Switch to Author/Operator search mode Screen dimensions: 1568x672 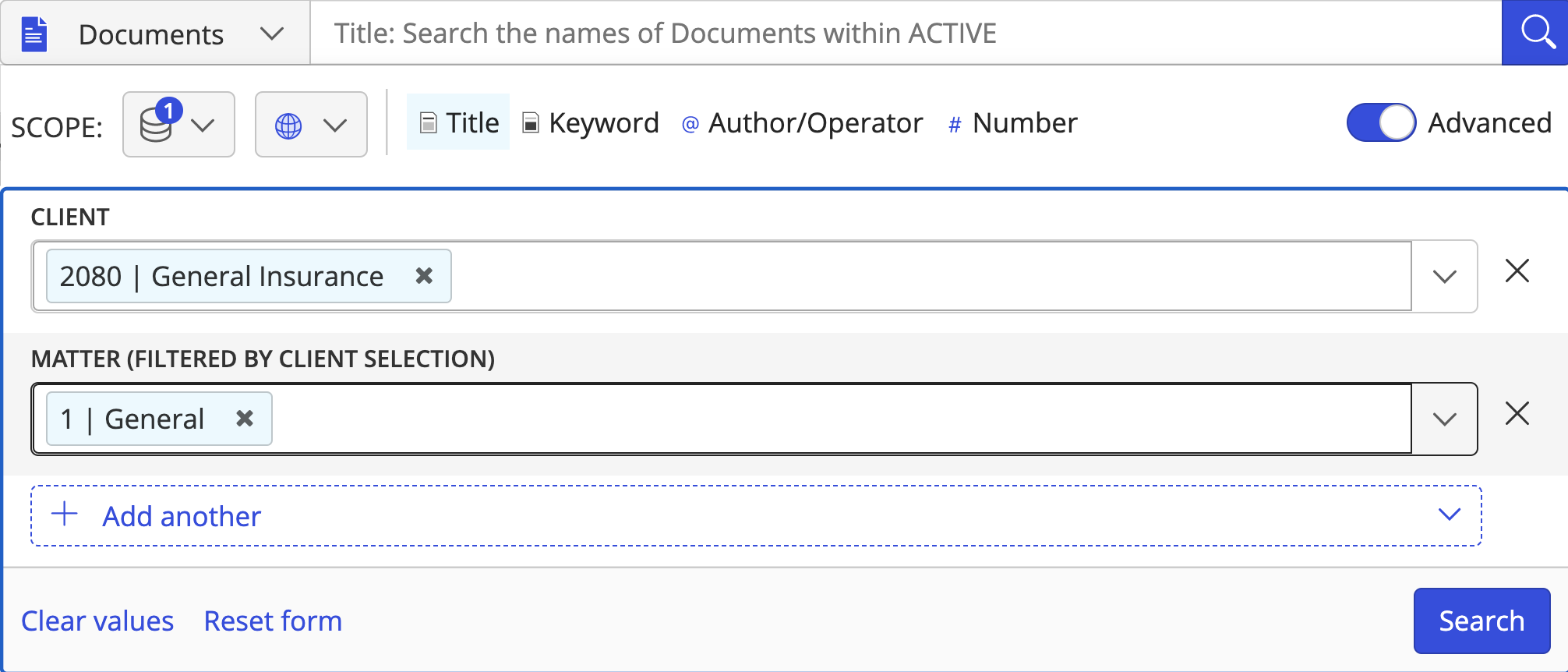(803, 122)
